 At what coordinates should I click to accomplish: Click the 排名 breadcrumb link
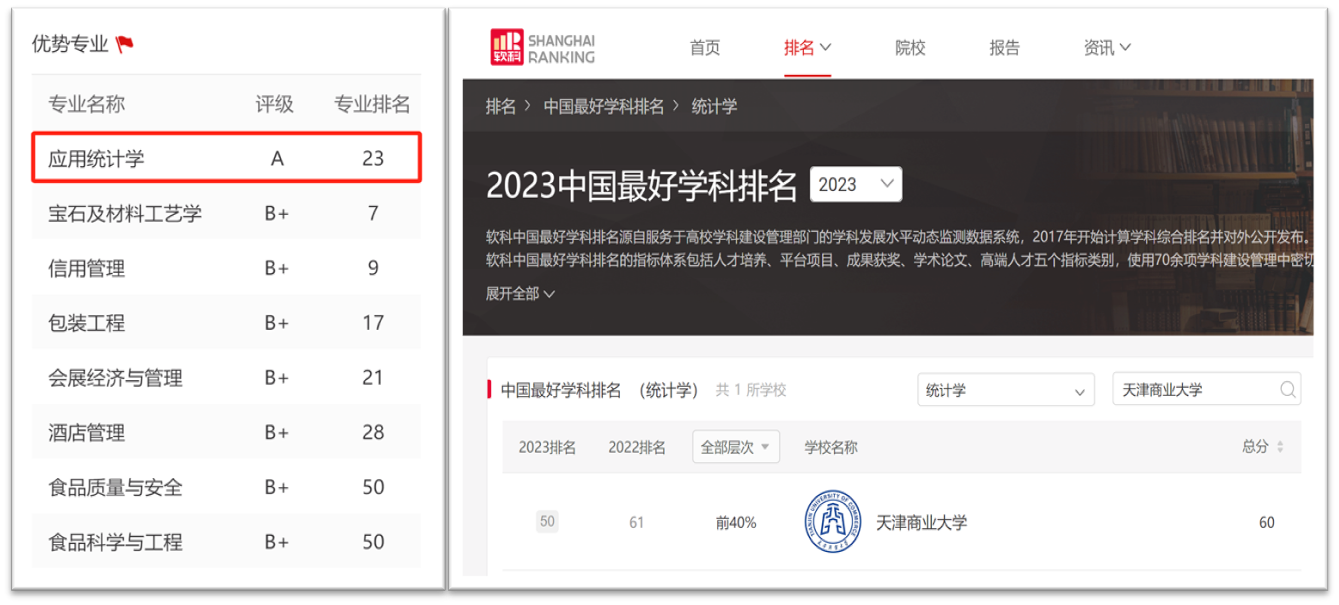click(500, 106)
